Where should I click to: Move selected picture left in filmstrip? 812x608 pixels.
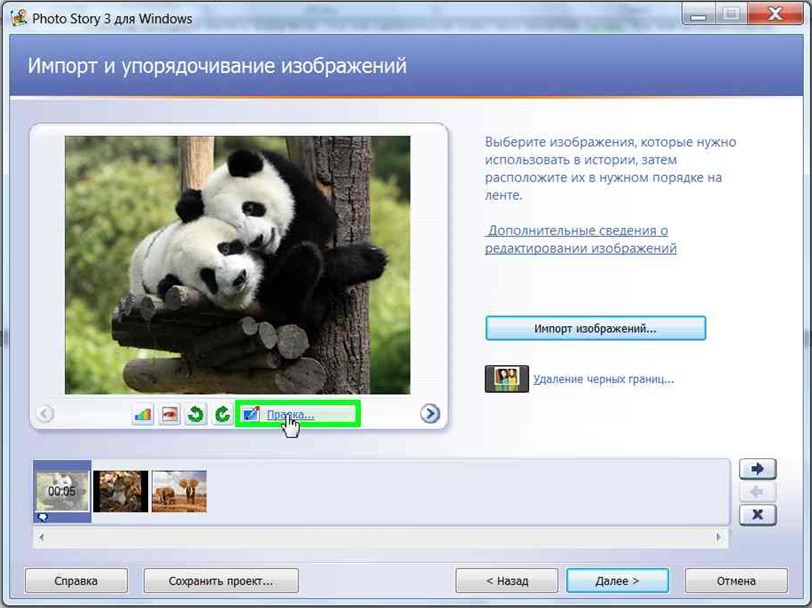point(758,492)
